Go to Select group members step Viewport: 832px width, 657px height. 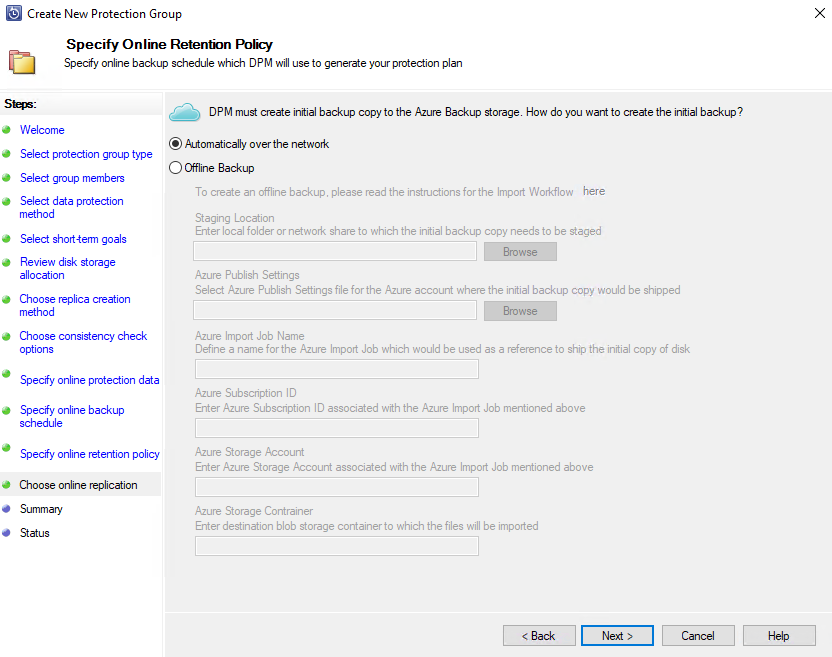click(x=72, y=178)
